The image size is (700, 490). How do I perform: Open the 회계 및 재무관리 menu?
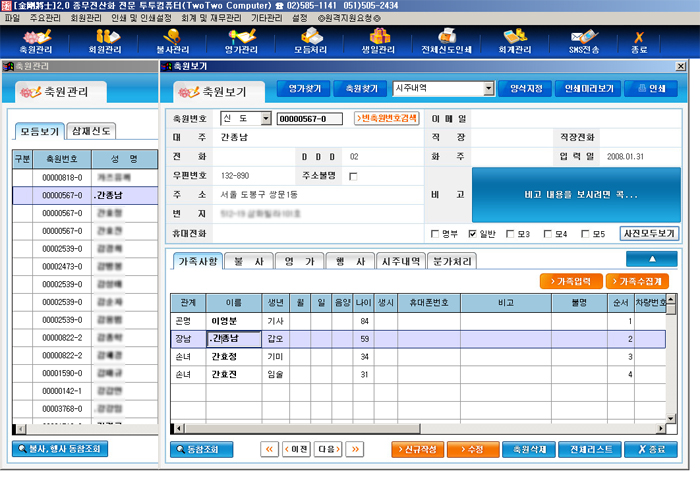click(211, 18)
